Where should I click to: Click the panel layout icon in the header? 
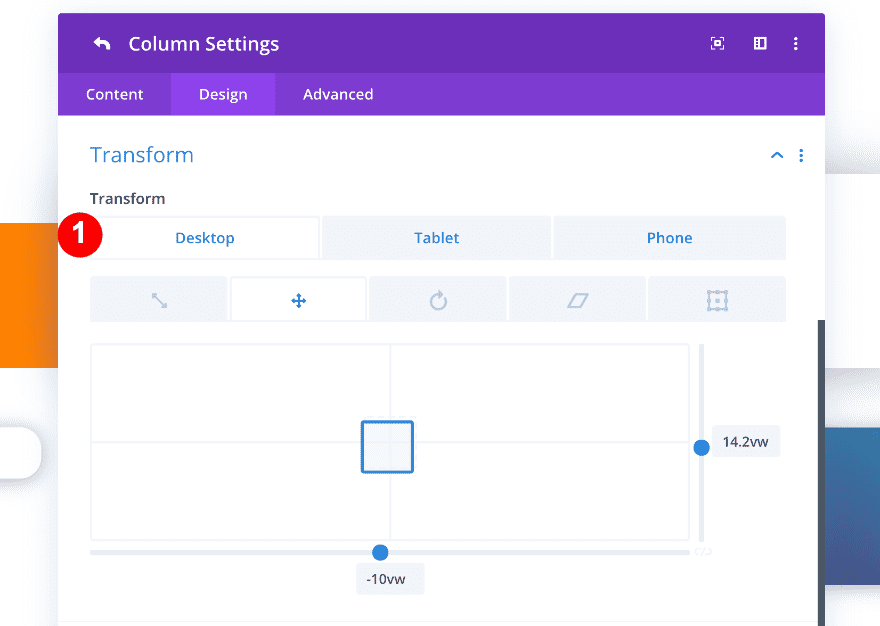(x=759, y=43)
